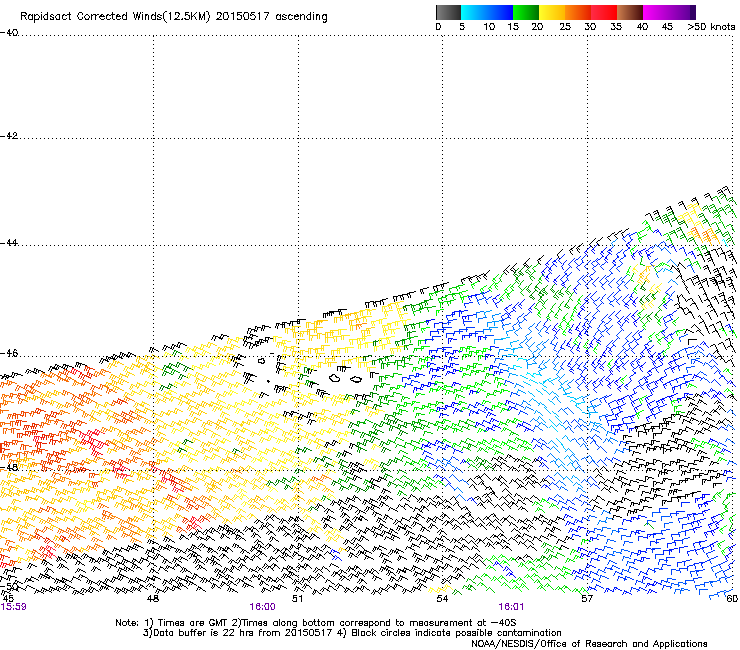Click the green 15-20 knots legend segment
This screenshot has width=740, height=650.
[x=526, y=12]
